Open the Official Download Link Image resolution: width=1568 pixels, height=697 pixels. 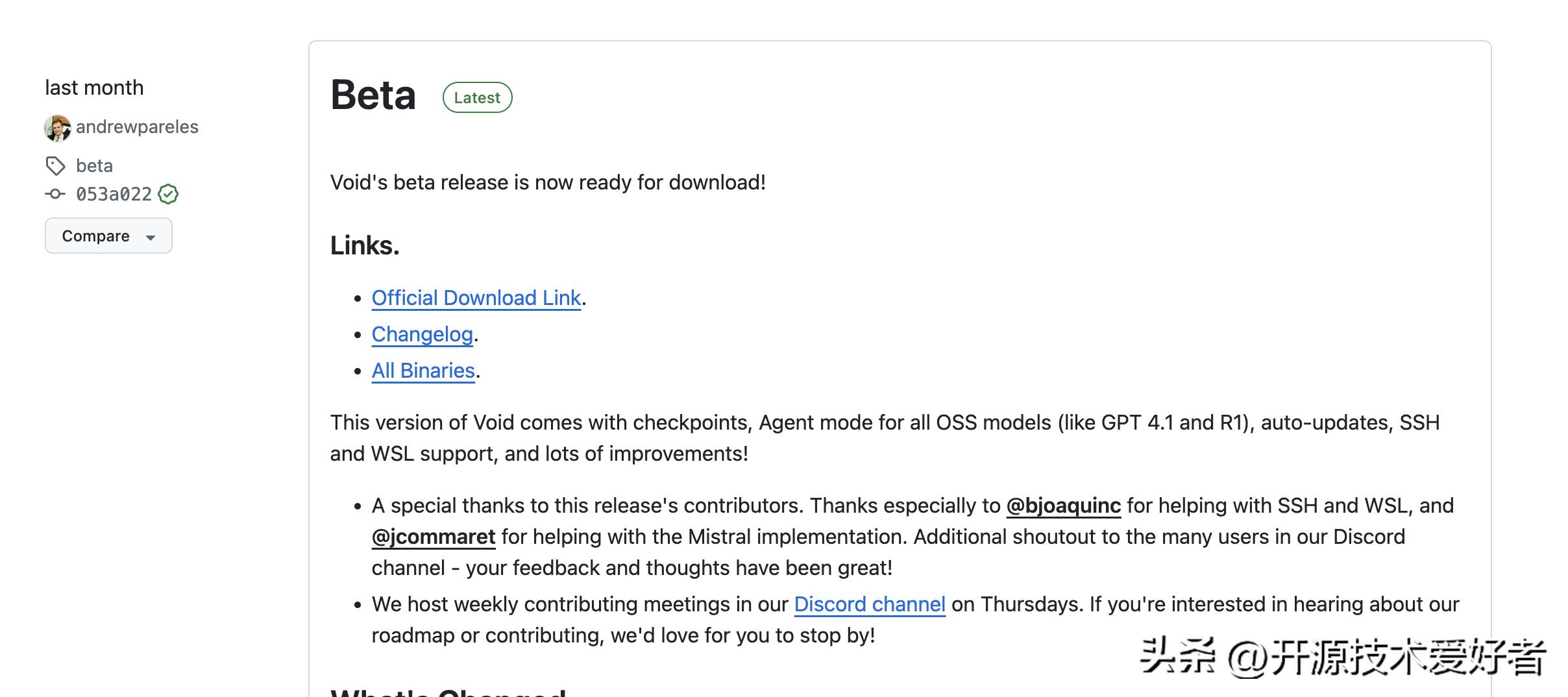tap(476, 298)
